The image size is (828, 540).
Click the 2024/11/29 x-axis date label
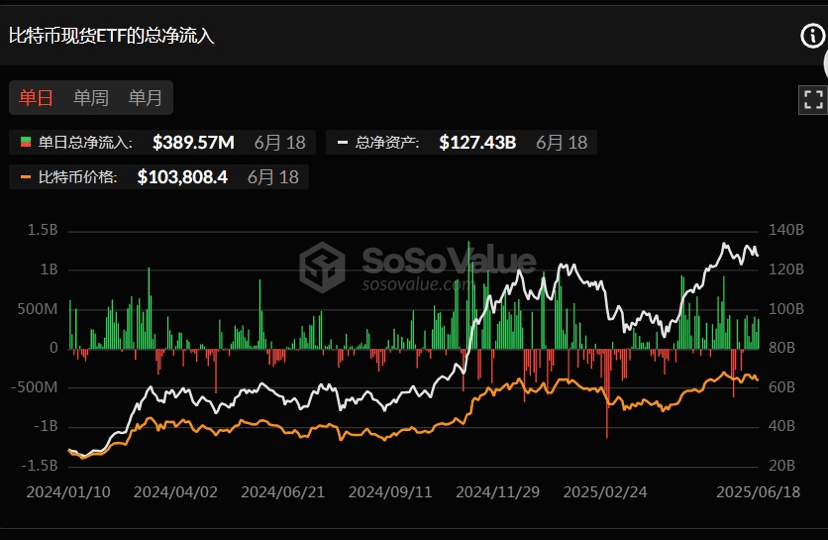[x=497, y=492]
